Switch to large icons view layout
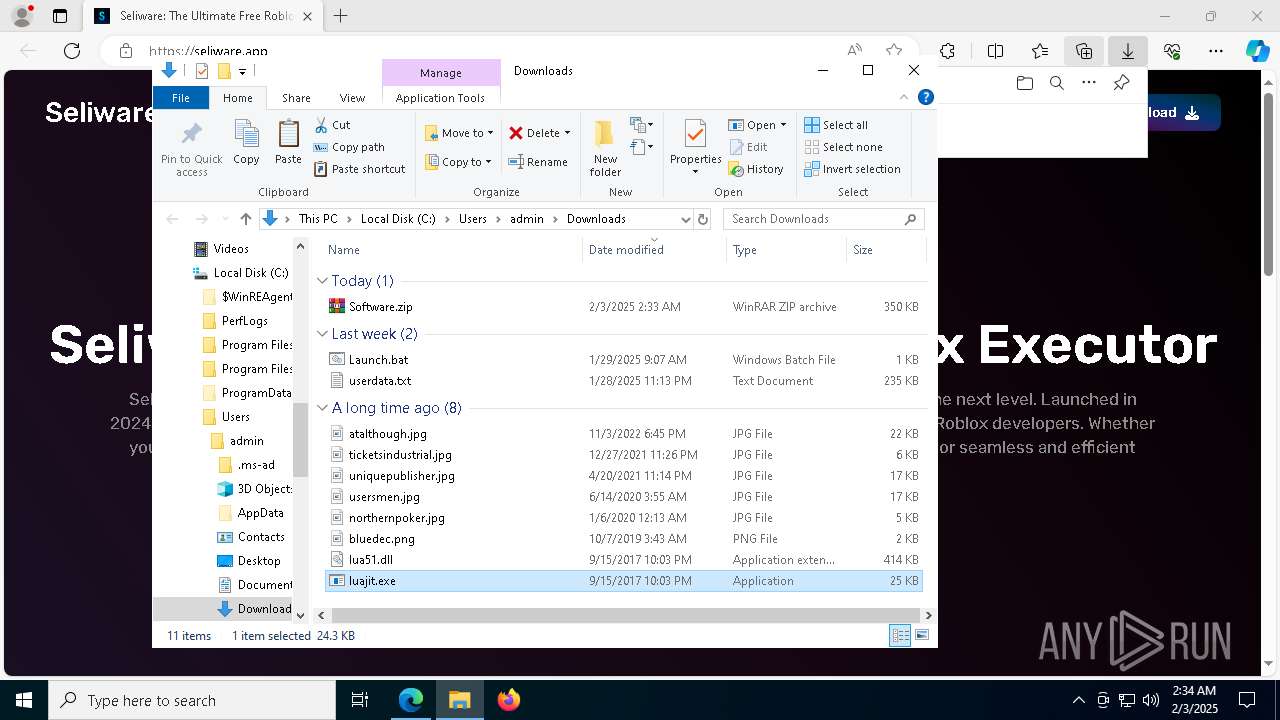 click(x=922, y=636)
